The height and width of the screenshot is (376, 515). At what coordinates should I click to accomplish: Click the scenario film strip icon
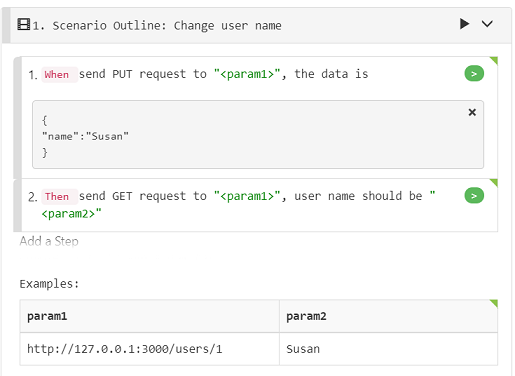pos(24,24)
